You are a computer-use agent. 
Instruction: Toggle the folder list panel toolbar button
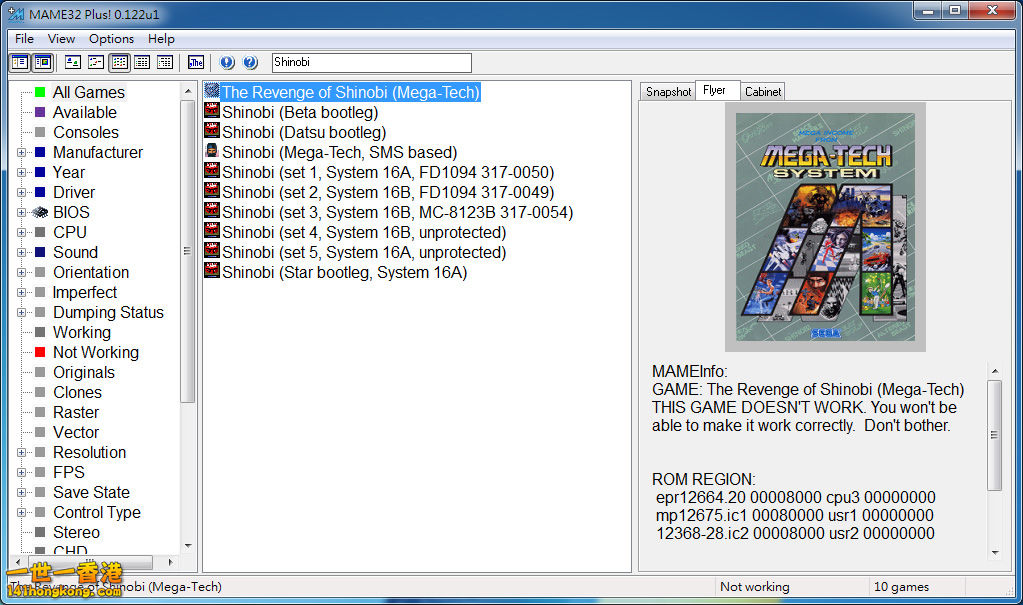pos(20,62)
